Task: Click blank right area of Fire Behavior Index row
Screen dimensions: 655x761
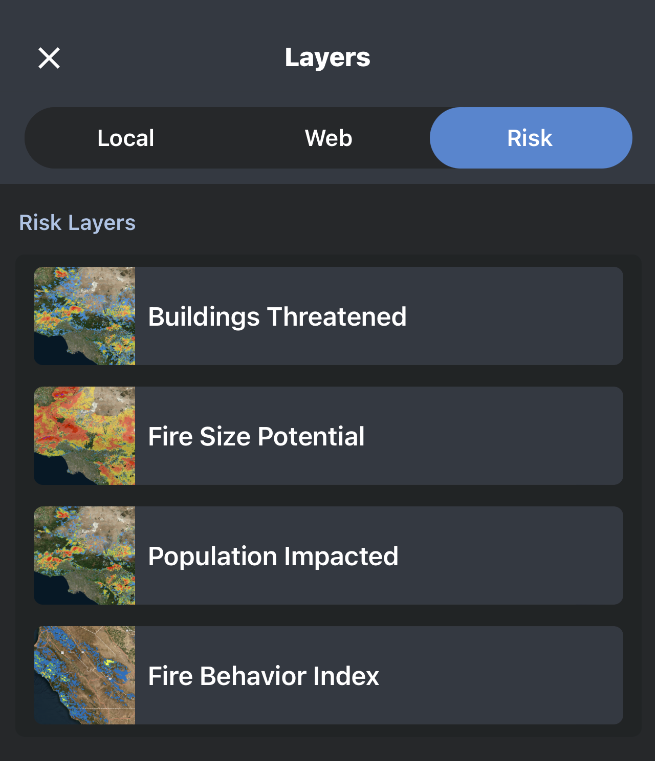Action: pos(540,676)
